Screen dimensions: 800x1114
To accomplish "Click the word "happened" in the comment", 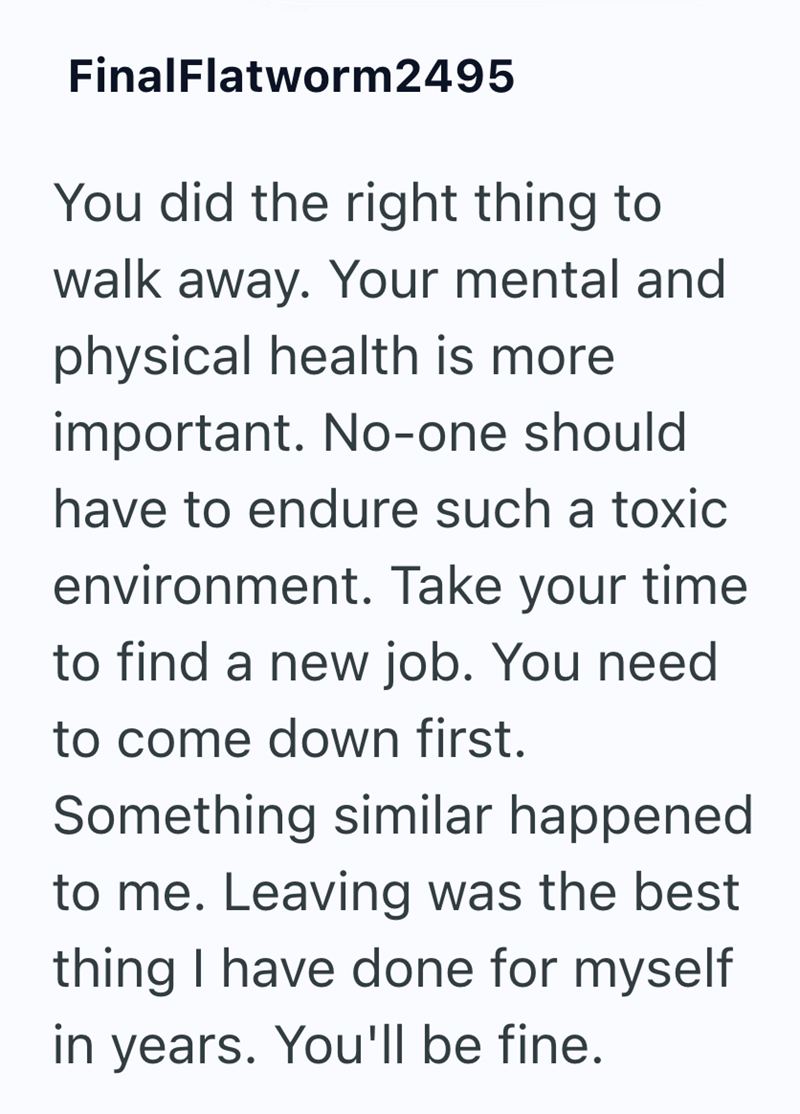I will click(631, 816).
